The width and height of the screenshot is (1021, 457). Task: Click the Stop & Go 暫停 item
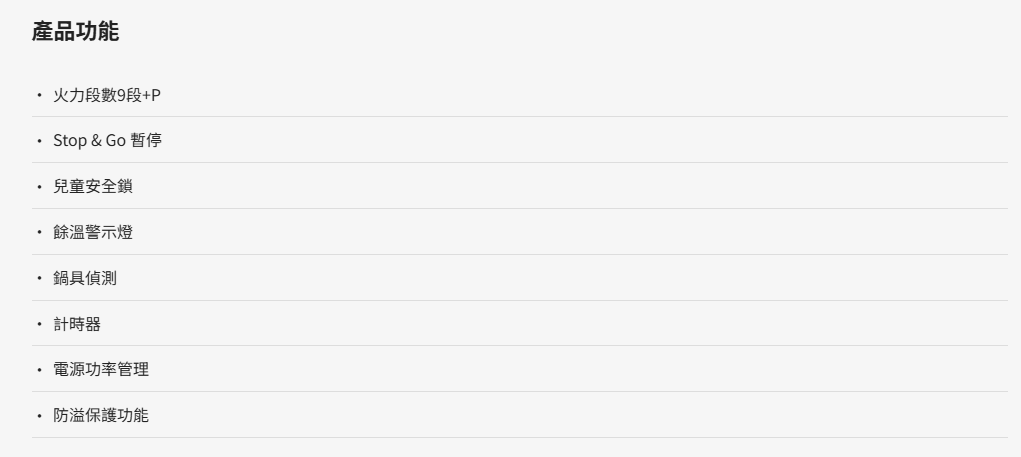click(107, 141)
